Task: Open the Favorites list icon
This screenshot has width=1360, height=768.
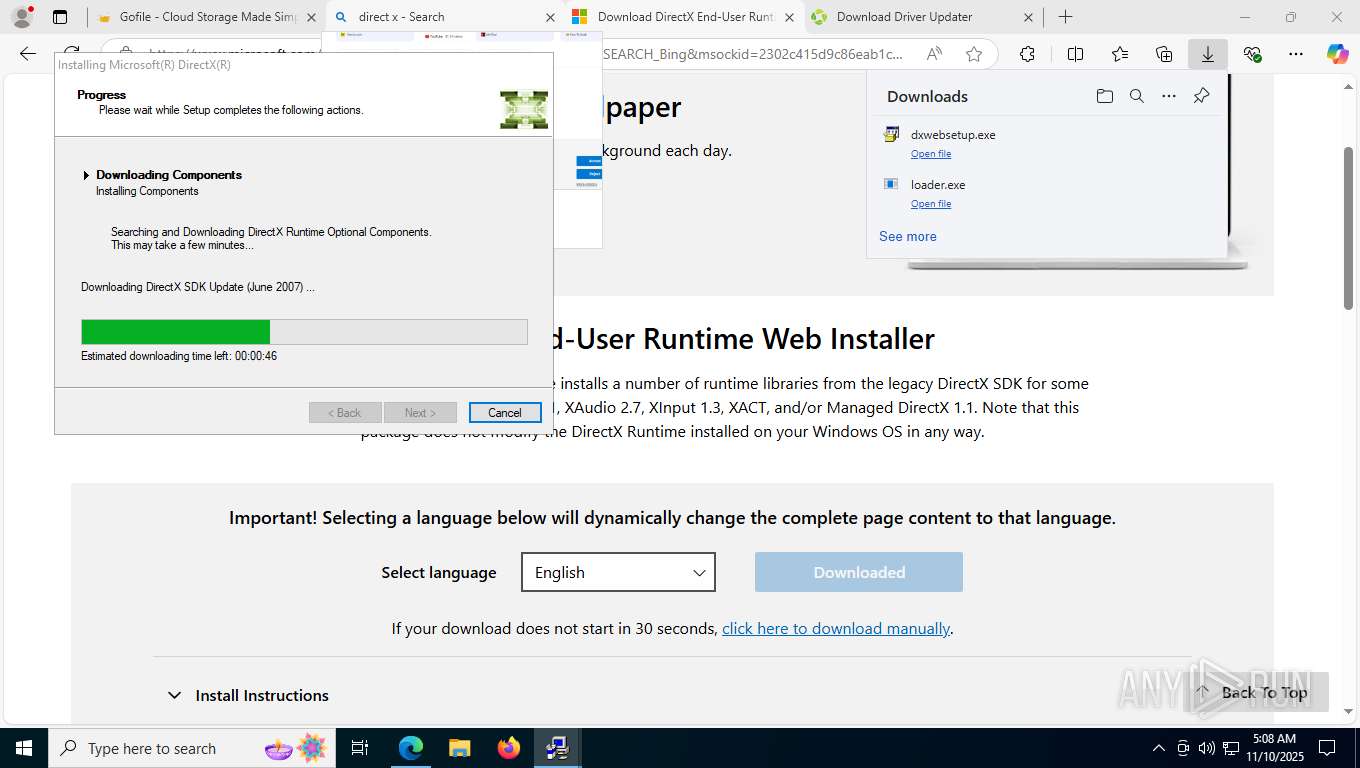Action: tap(1119, 54)
